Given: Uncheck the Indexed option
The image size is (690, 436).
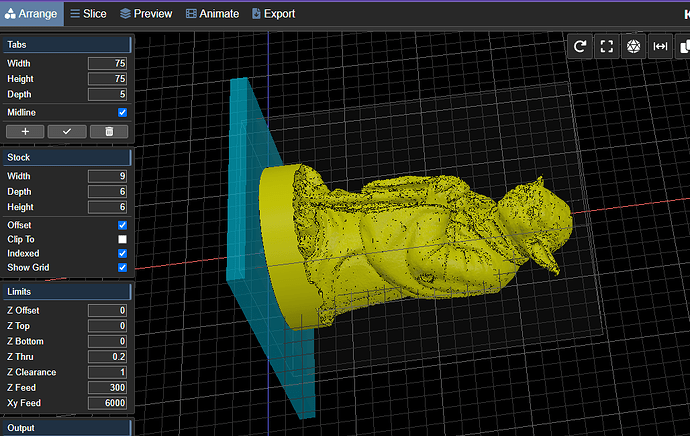Looking at the screenshot, I should point(122,254).
